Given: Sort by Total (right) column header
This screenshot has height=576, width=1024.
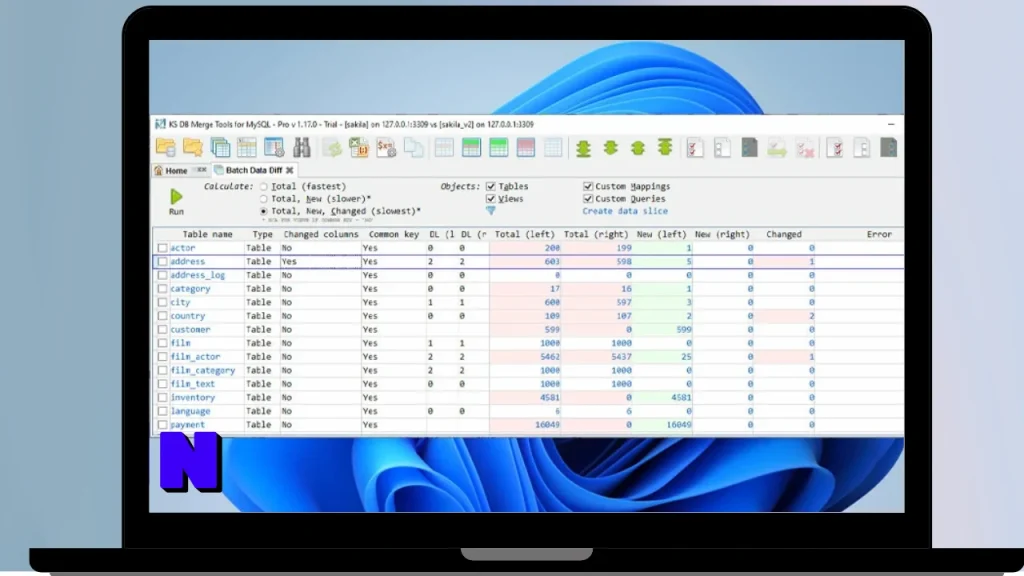Looking at the screenshot, I should pyautogui.click(x=596, y=234).
